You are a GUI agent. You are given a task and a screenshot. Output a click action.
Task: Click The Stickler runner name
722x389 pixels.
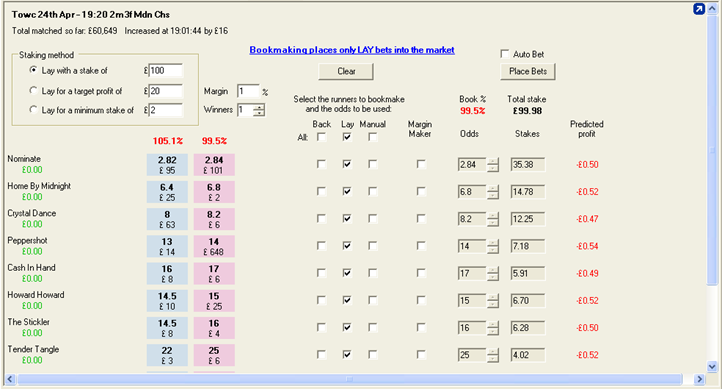pos(29,322)
